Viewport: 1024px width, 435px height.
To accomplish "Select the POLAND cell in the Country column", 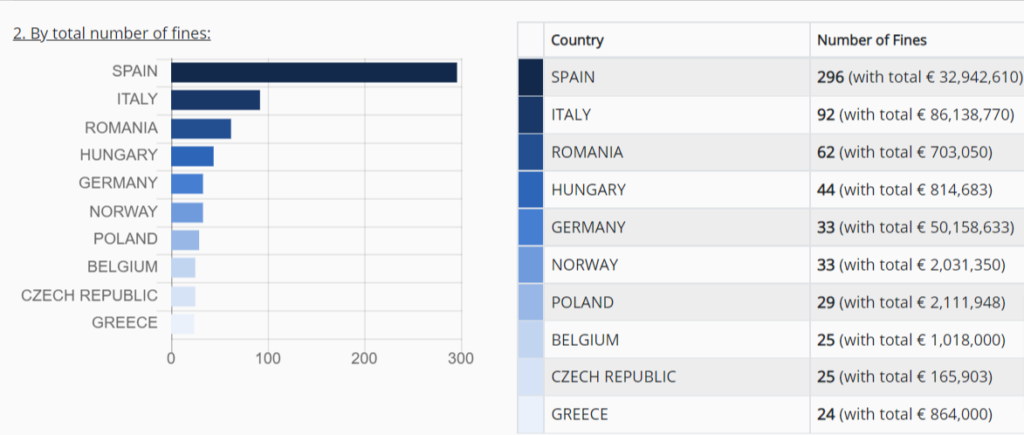I will point(677,302).
